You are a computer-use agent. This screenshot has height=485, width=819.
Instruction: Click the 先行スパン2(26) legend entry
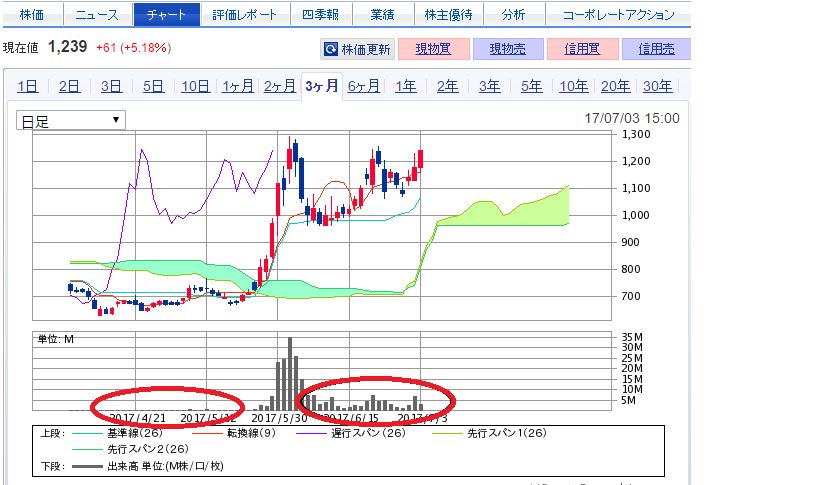pos(130,449)
